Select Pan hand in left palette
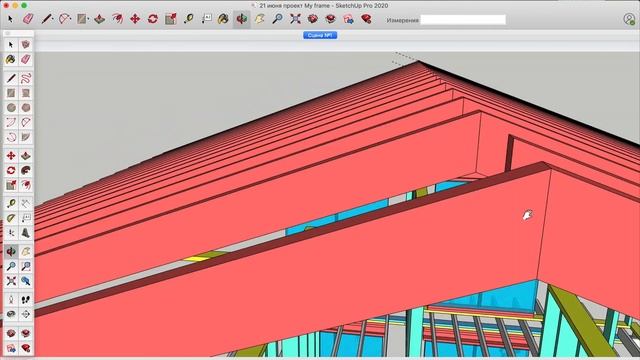Viewport: 640px width, 360px height. point(26,252)
